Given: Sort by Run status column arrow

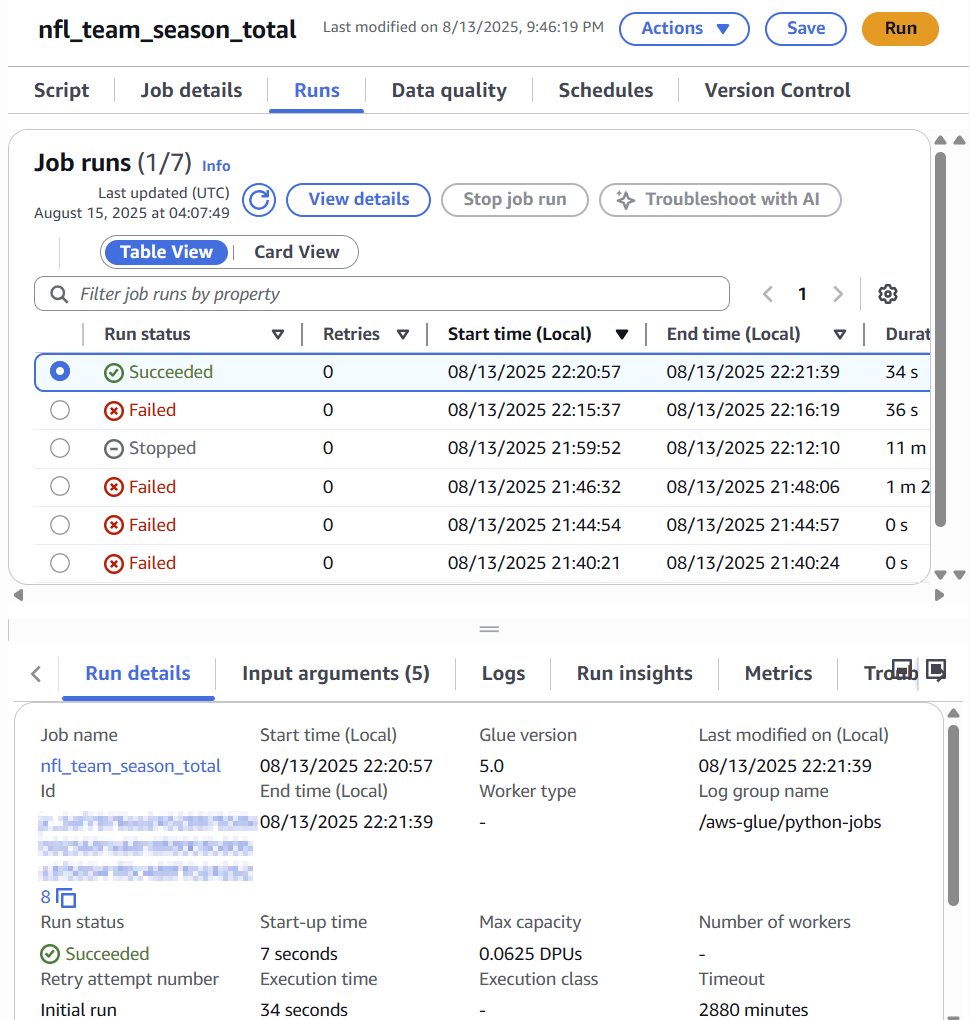Looking at the screenshot, I should 278,334.
